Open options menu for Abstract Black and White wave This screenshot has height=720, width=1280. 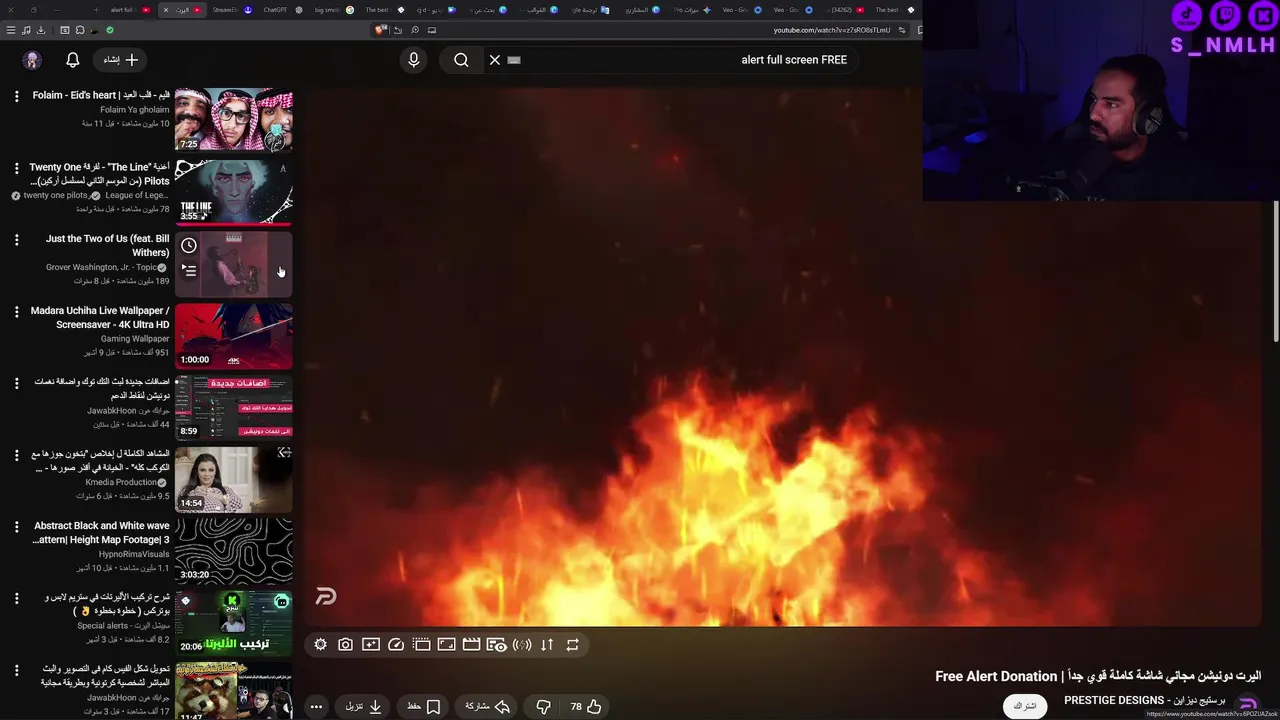point(16,527)
